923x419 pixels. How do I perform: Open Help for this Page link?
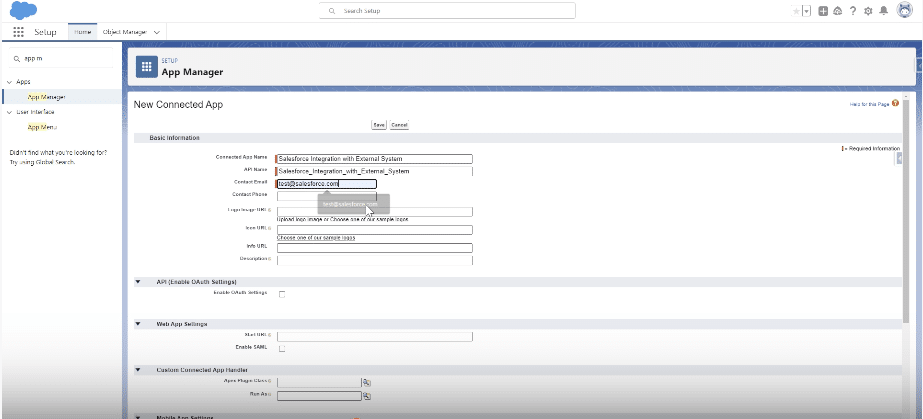click(x=869, y=104)
